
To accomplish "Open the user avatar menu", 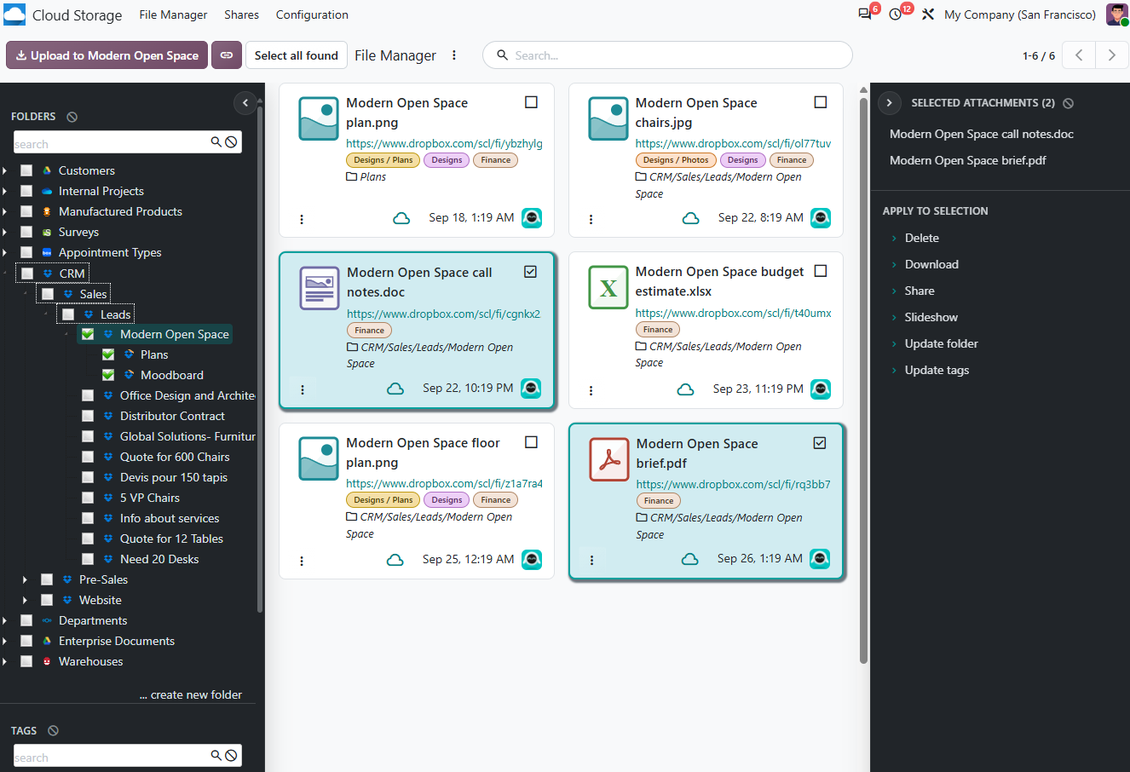I will 1118,14.
